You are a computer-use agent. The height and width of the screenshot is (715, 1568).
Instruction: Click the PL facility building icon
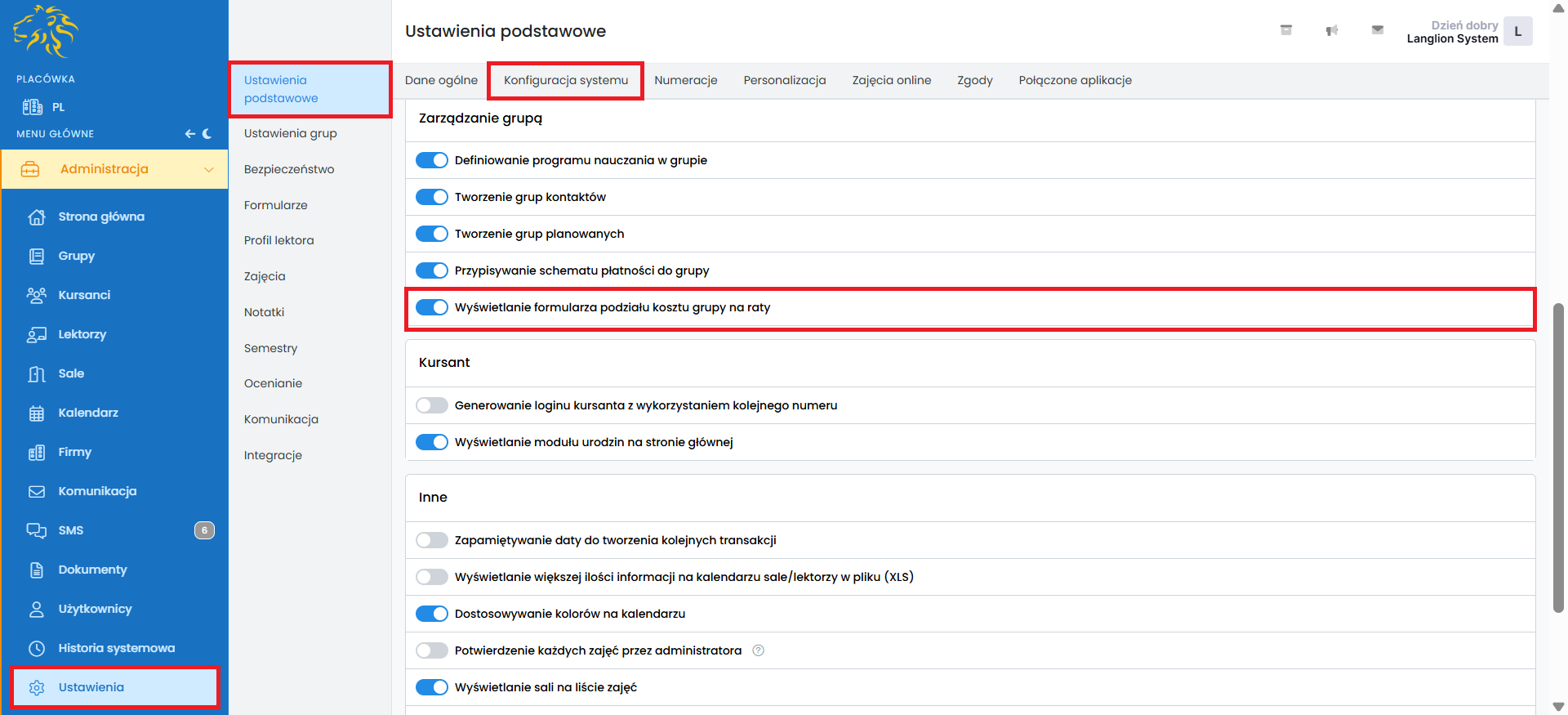(x=33, y=107)
